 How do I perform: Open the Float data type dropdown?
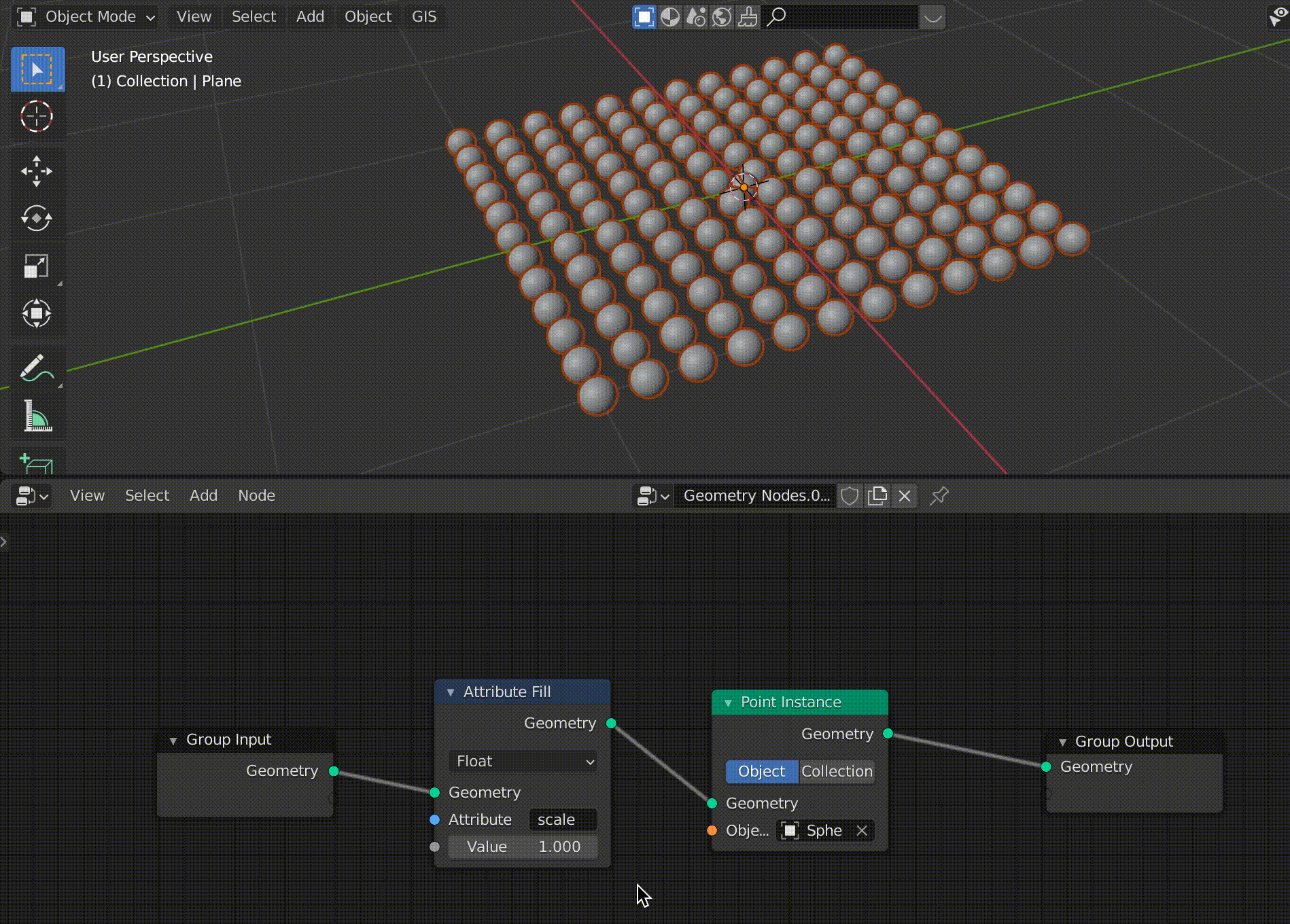(523, 762)
